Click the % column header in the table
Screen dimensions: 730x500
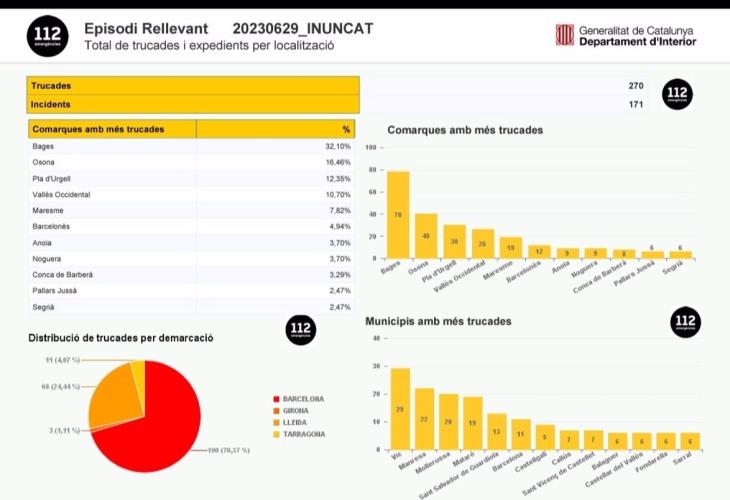(x=277, y=129)
